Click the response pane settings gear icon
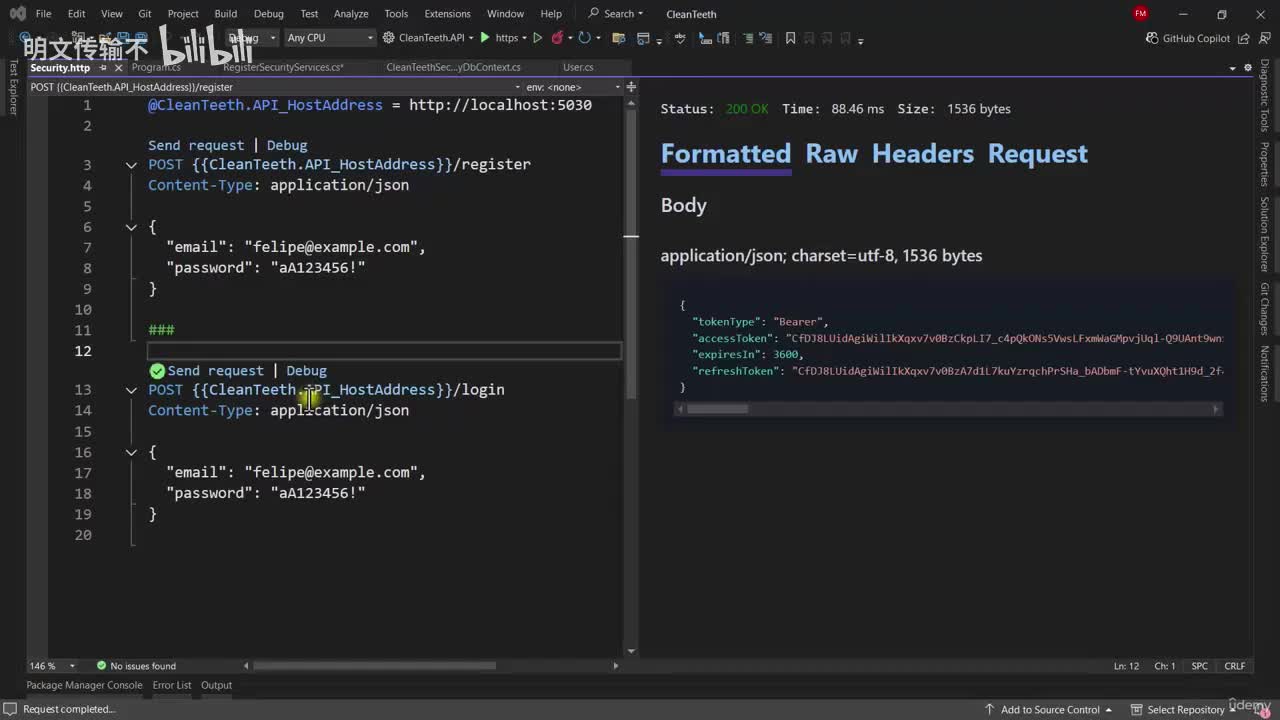The image size is (1280, 720). 1248,68
